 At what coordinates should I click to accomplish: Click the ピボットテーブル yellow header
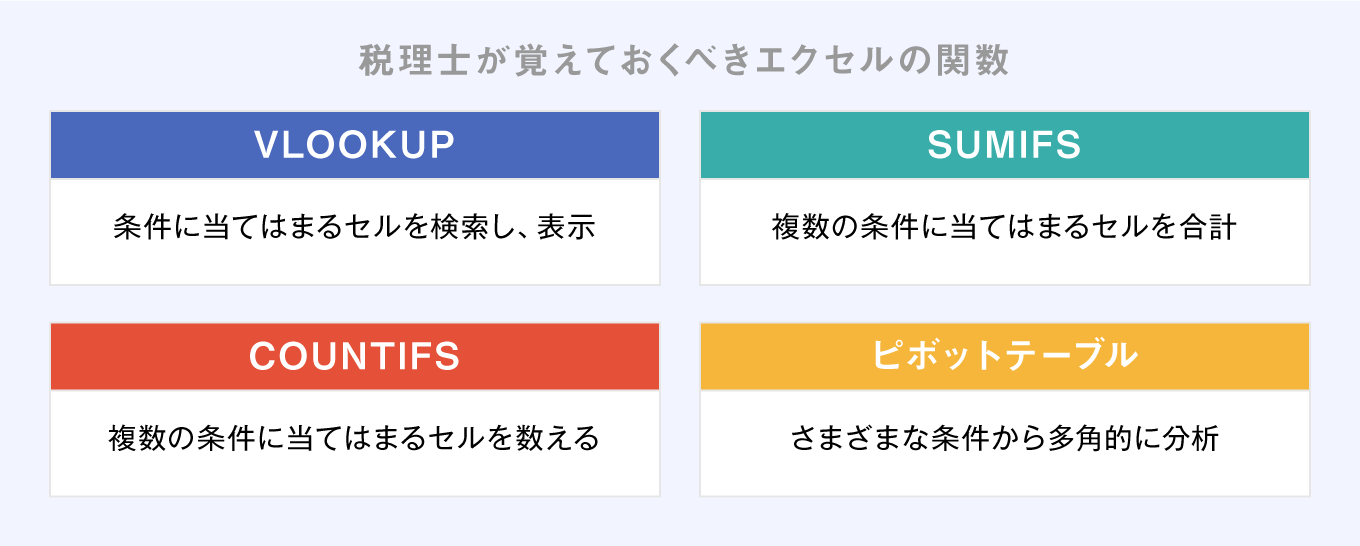point(1005,356)
